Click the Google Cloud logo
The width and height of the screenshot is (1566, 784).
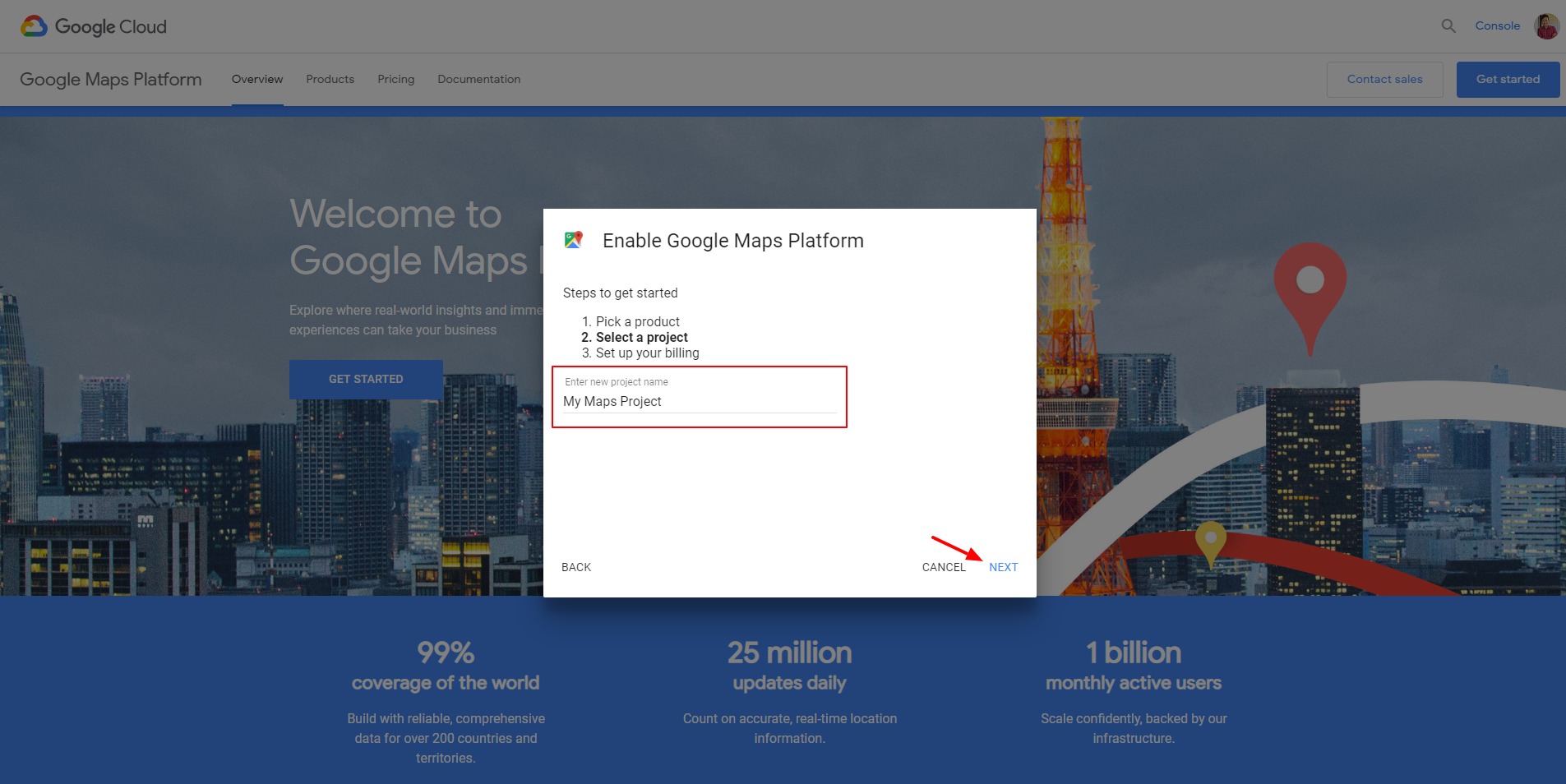pyautogui.click(x=93, y=26)
